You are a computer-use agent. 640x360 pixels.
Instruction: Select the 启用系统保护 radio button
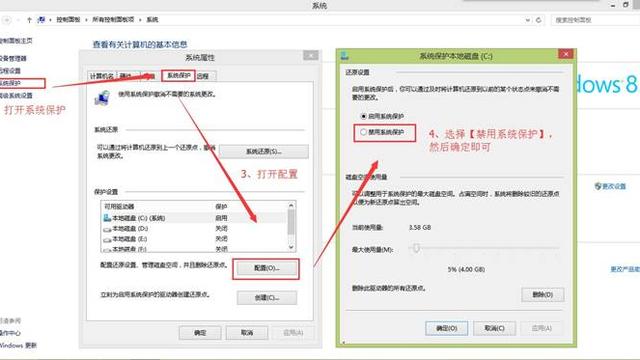(x=363, y=116)
